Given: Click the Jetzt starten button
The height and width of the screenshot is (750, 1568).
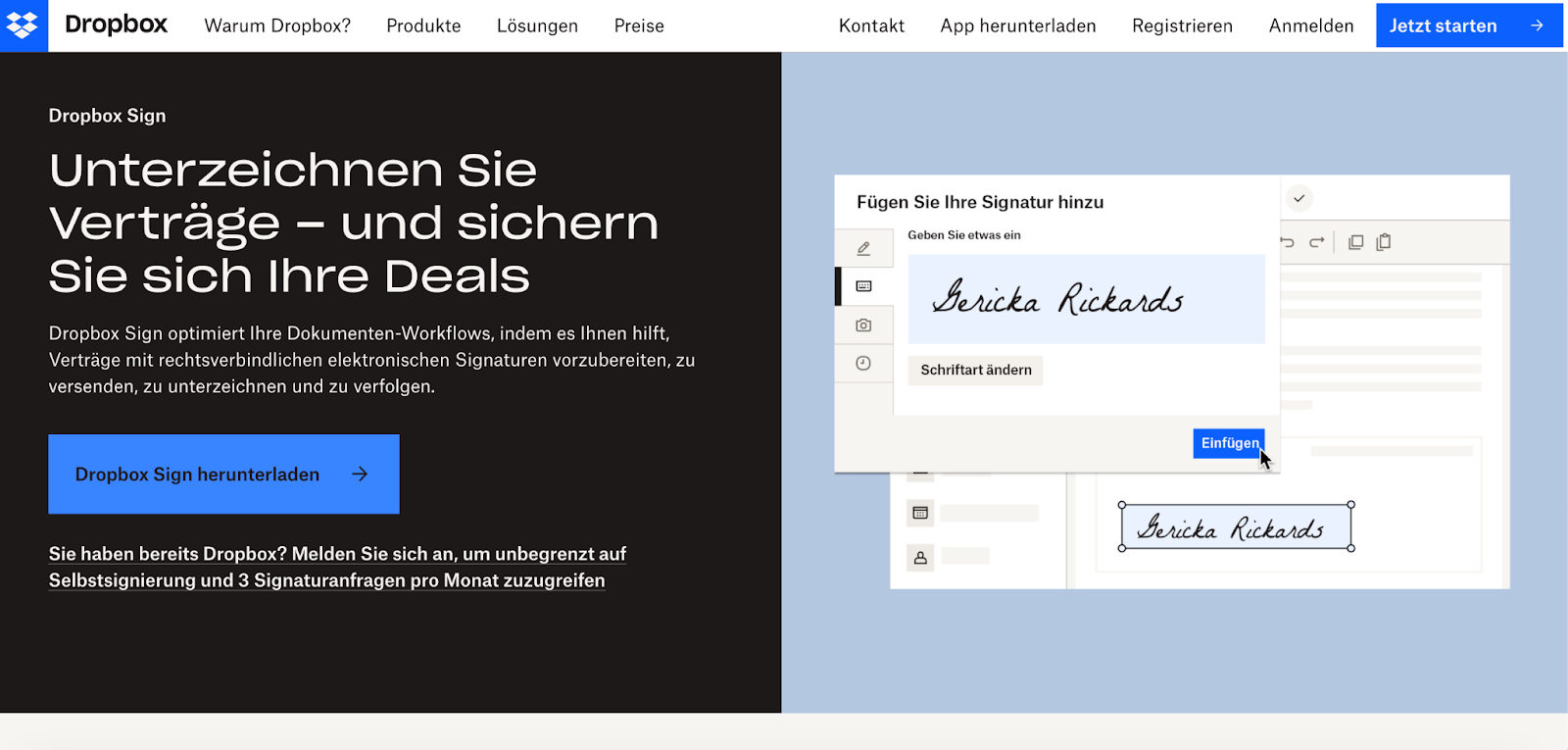Looking at the screenshot, I should [x=1469, y=25].
